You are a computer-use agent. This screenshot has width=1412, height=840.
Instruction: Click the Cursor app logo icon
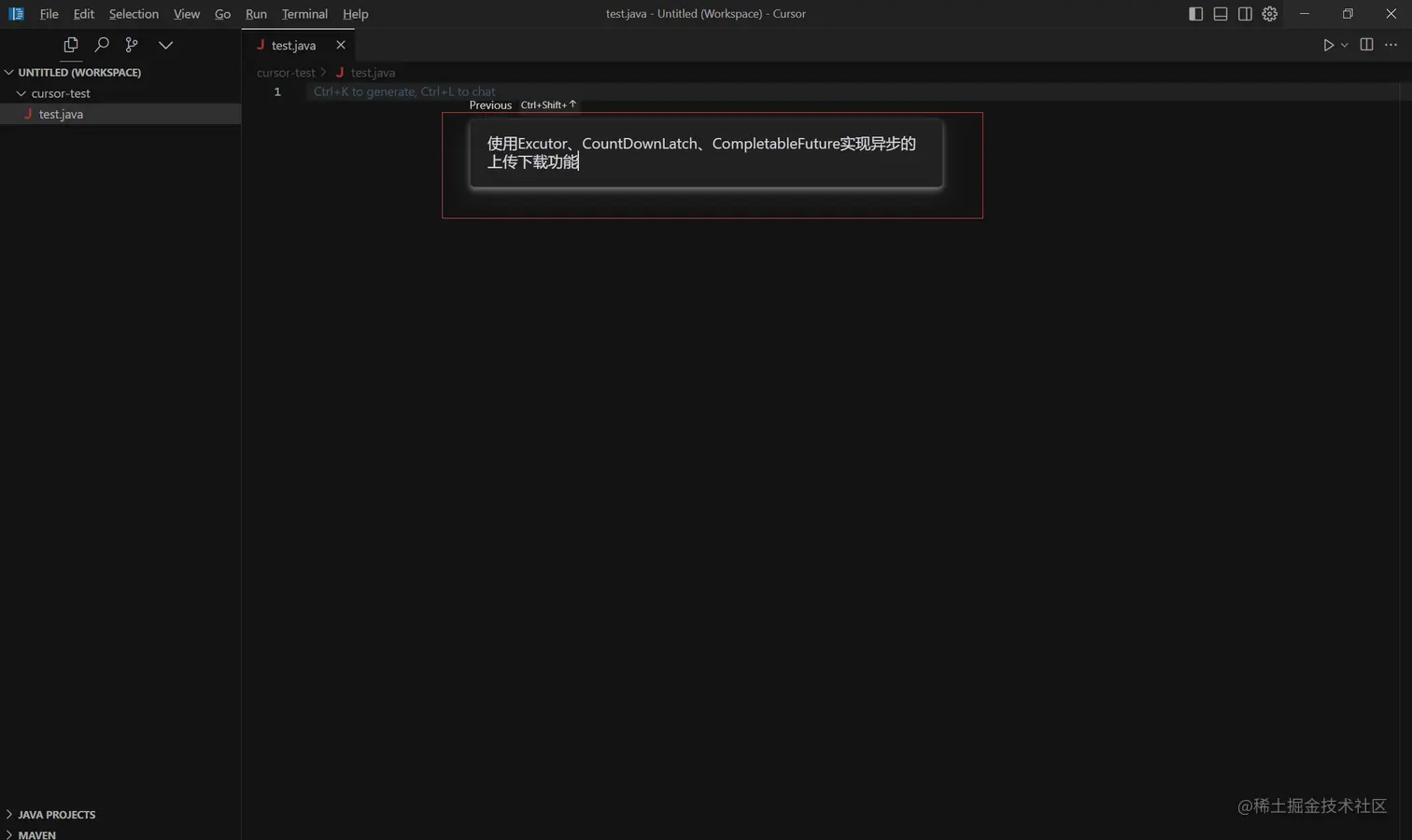point(16,14)
